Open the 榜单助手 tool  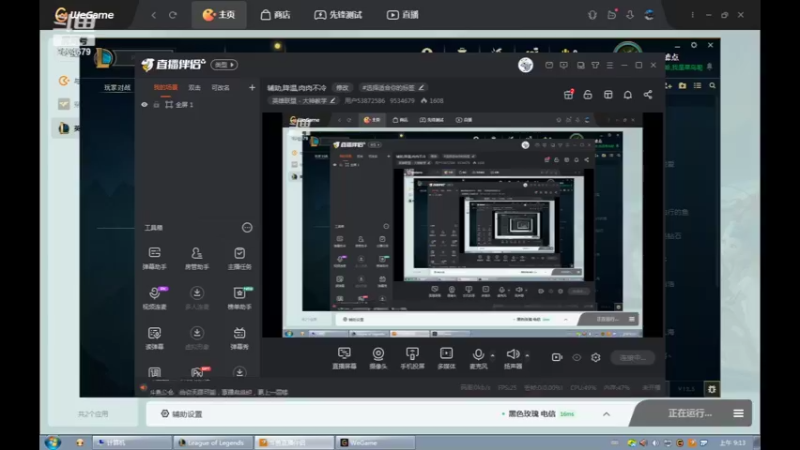239,298
